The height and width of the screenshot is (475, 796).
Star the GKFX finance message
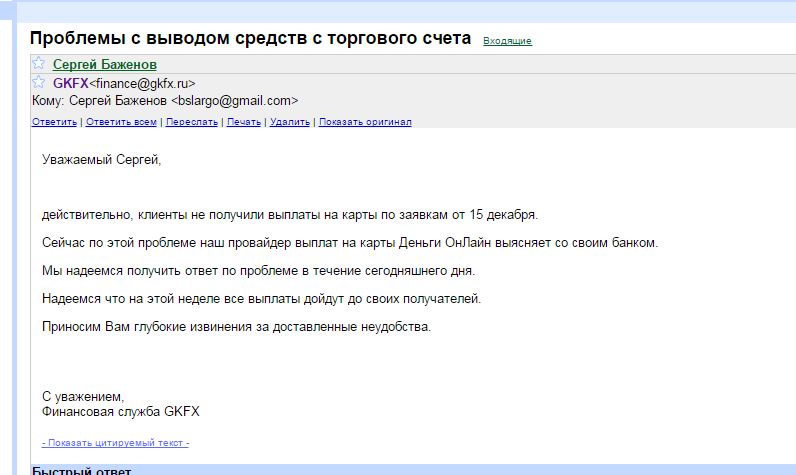point(39,82)
